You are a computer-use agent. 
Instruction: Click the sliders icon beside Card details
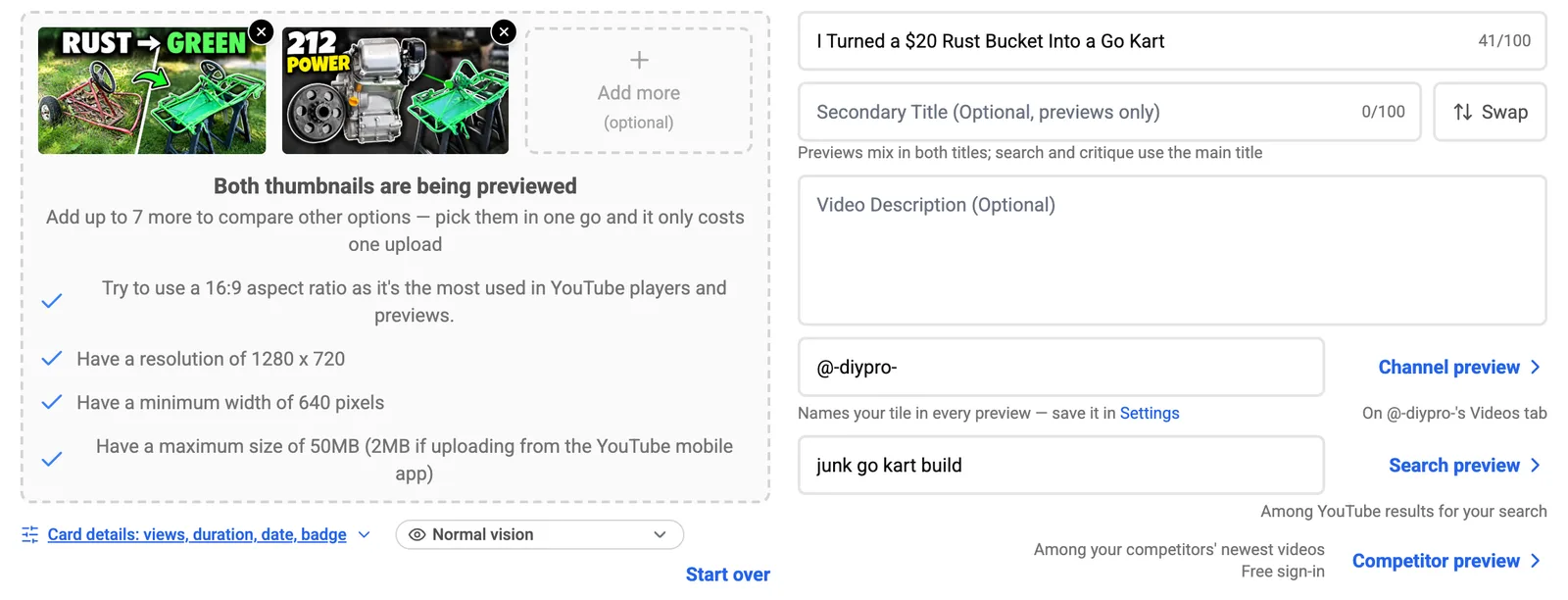coord(30,534)
